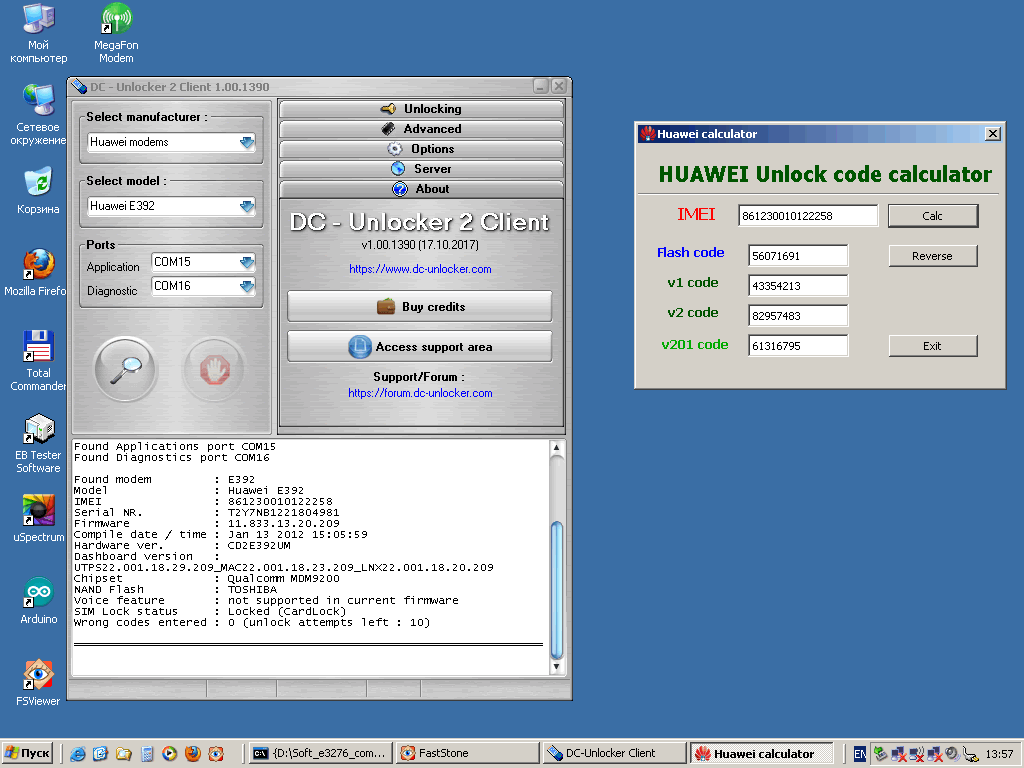Launch Total Commander desktop shortcut
The height and width of the screenshot is (768, 1024).
coord(38,360)
